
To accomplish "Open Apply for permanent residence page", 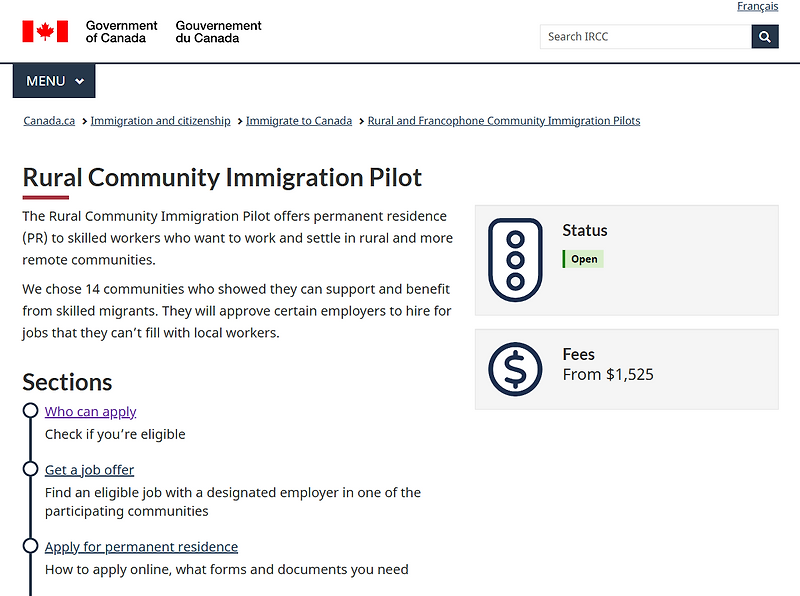I will coord(141,546).
